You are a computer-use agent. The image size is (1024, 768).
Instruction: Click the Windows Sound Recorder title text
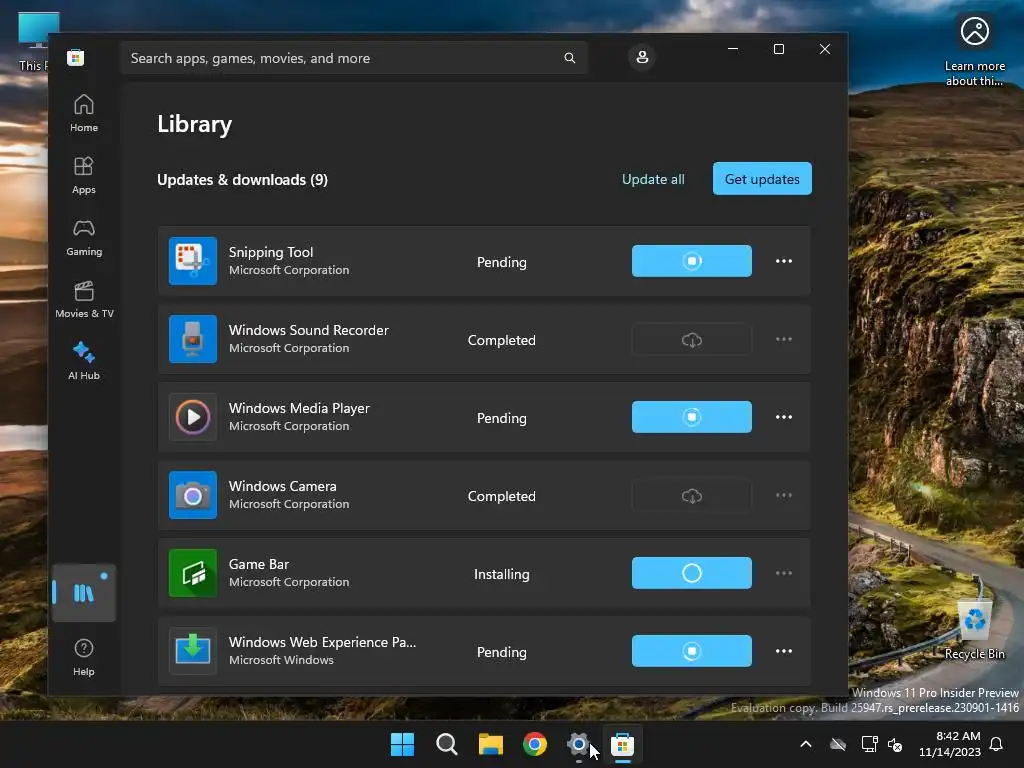(x=309, y=330)
